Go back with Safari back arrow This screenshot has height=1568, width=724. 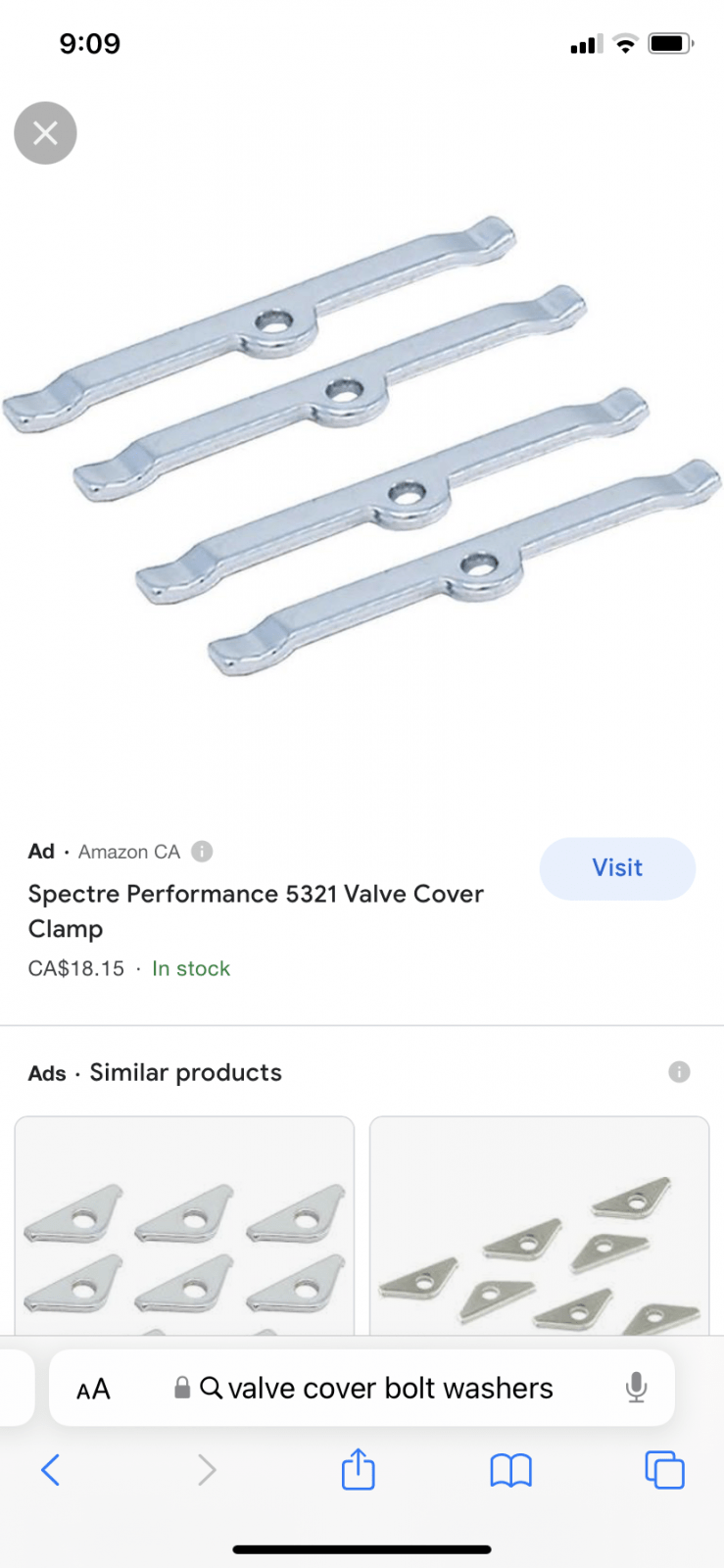pyautogui.click(x=51, y=1470)
